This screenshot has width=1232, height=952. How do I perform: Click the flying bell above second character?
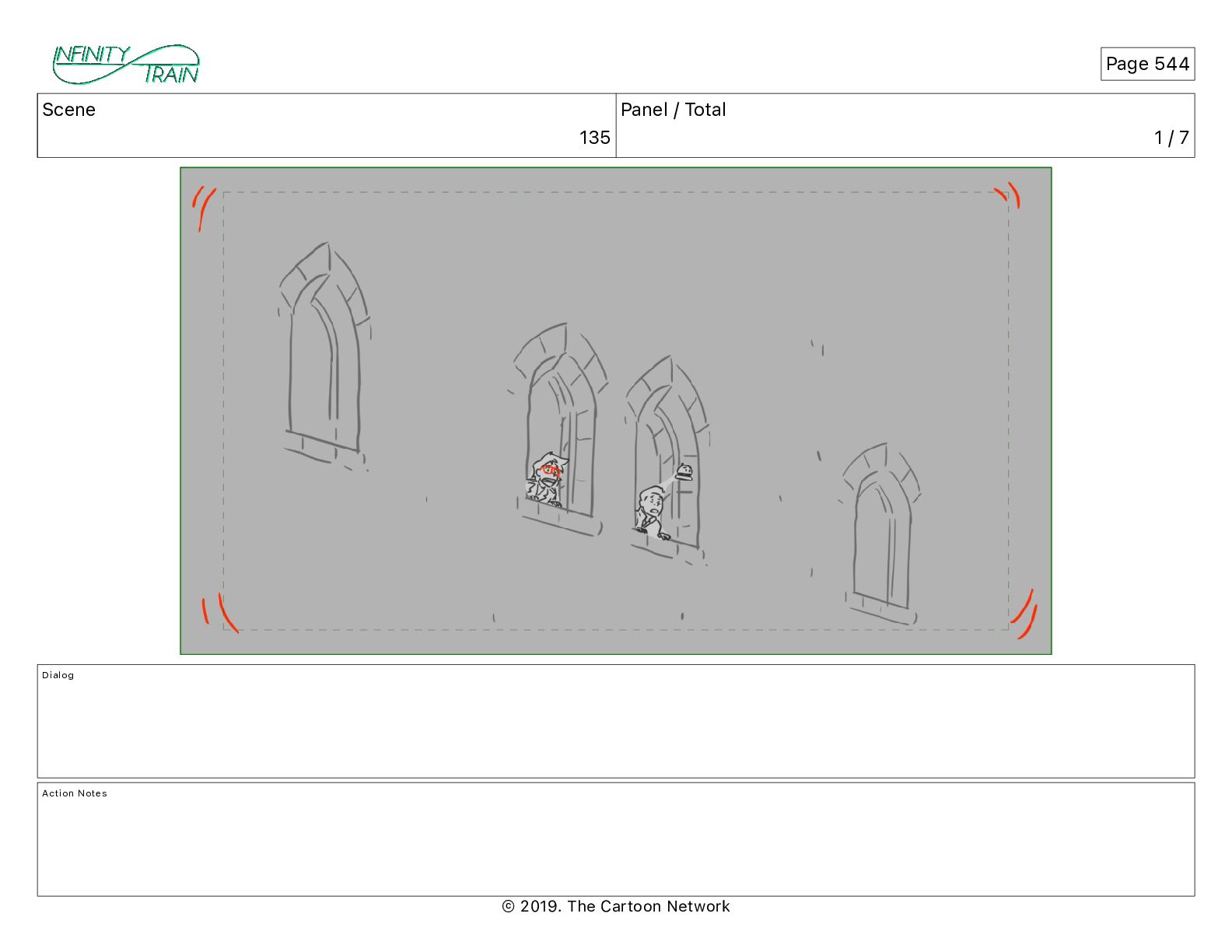click(x=684, y=471)
